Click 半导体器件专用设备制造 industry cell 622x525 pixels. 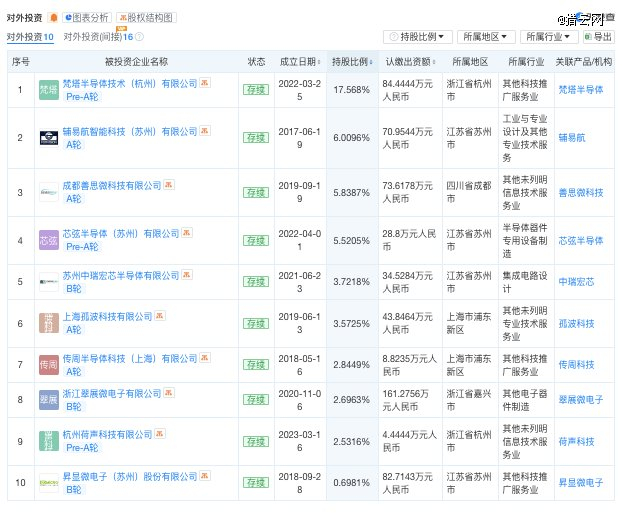pos(526,240)
